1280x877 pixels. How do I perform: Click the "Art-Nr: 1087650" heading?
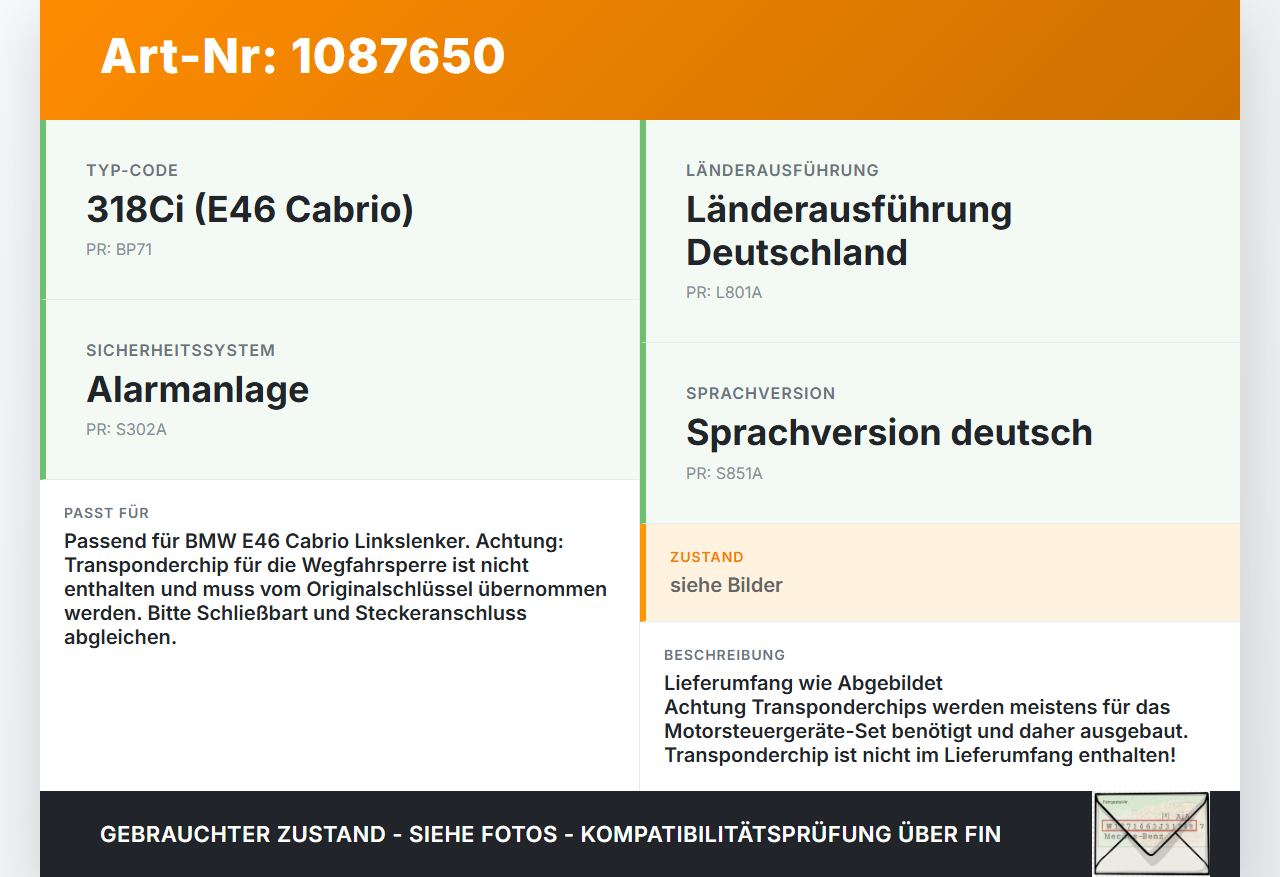(303, 56)
